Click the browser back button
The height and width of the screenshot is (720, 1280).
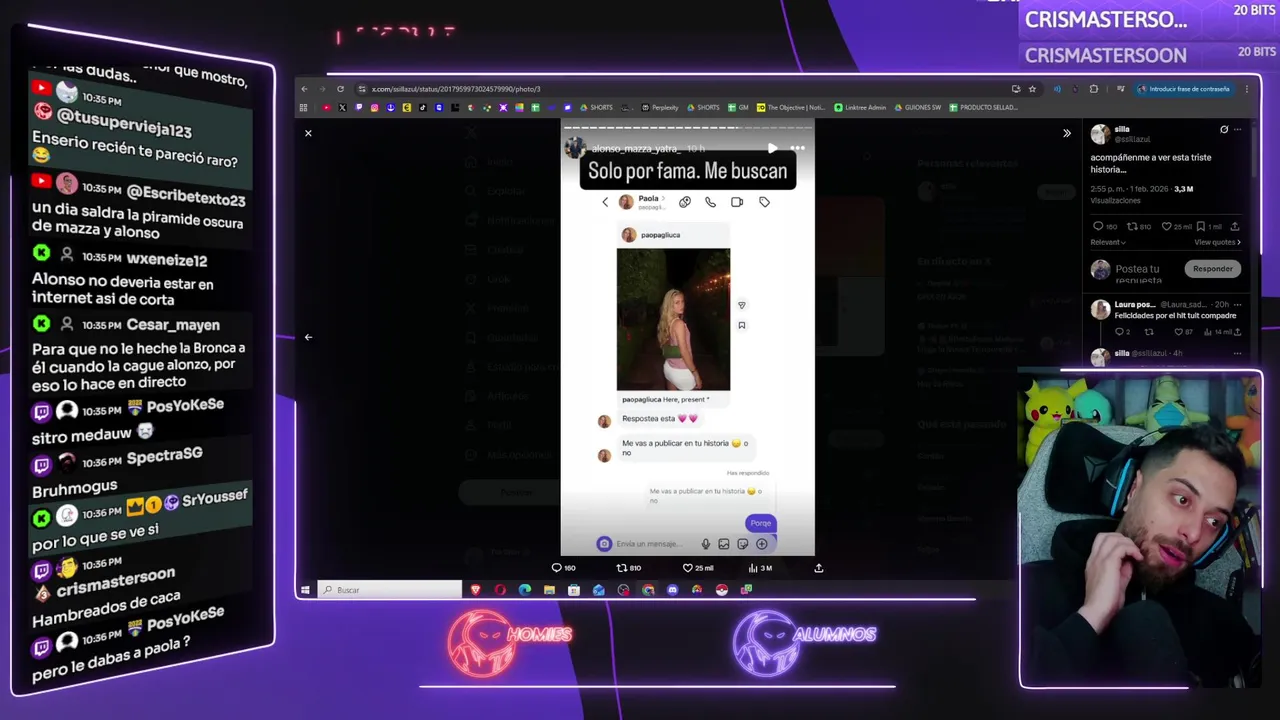click(304, 89)
